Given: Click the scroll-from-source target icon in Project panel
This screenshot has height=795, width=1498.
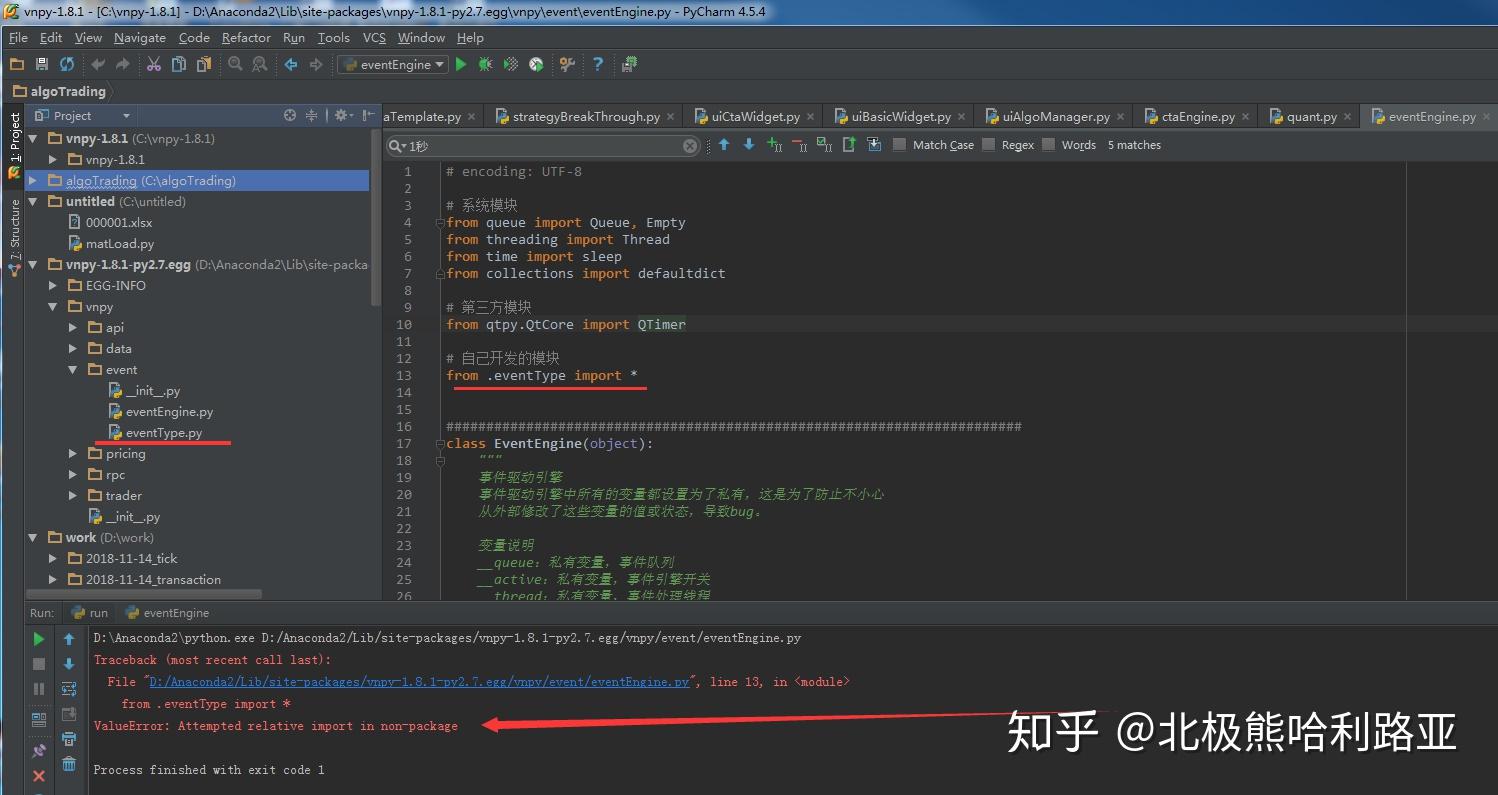Looking at the screenshot, I should click(x=290, y=115).
